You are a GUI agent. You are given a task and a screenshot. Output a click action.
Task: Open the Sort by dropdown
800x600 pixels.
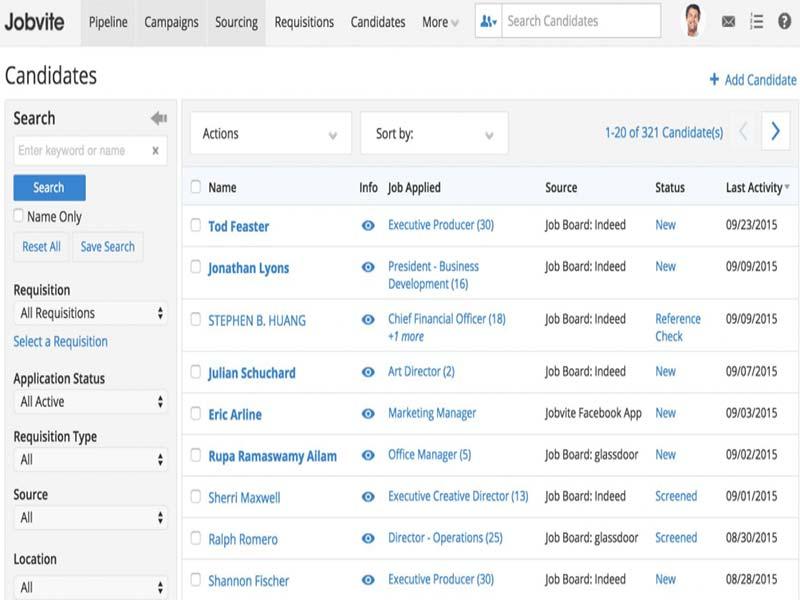tap(434, 134)
